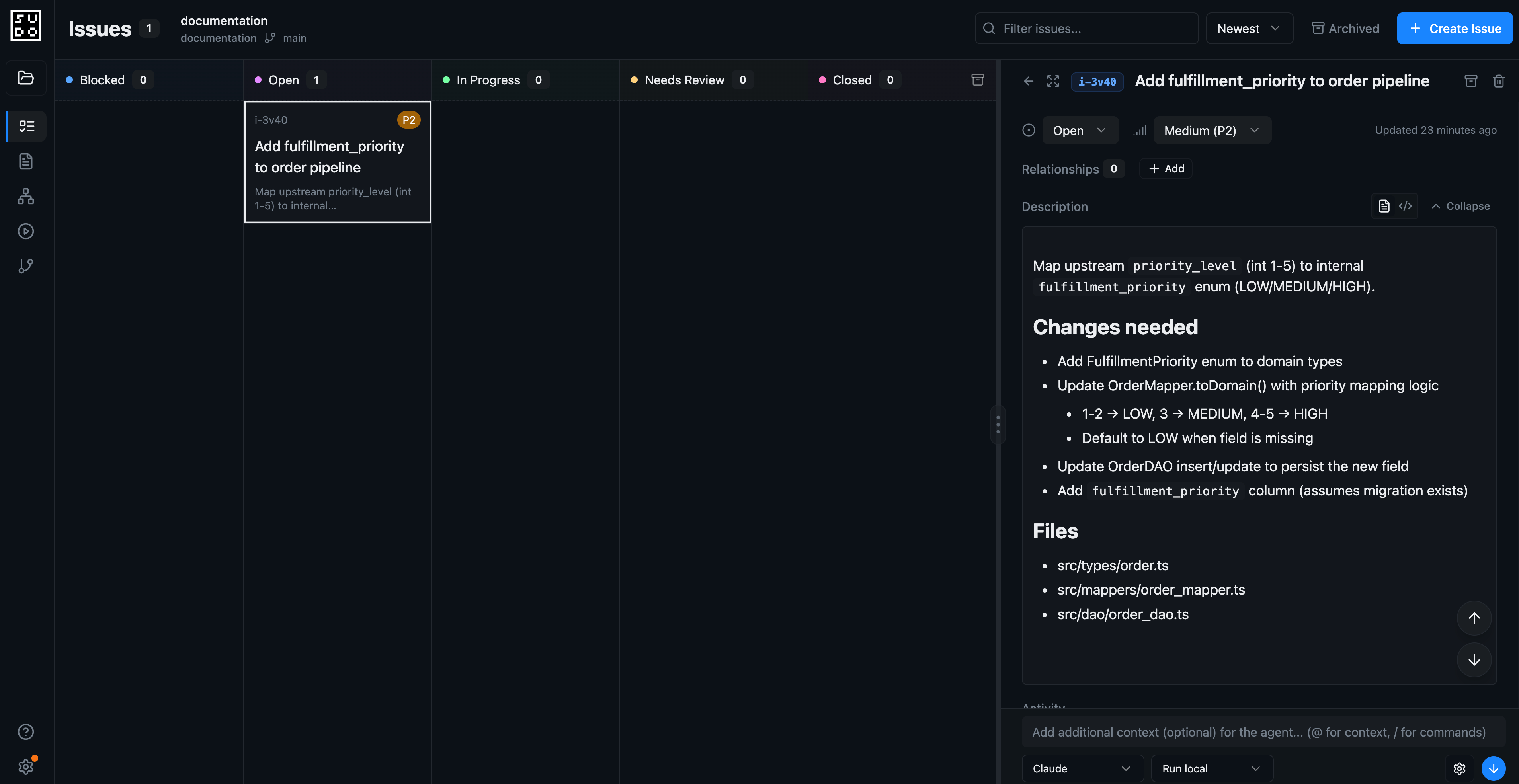Click the 'Files' heading
The width and height of the screenshot is (1519, 784).
[1055, 532]
